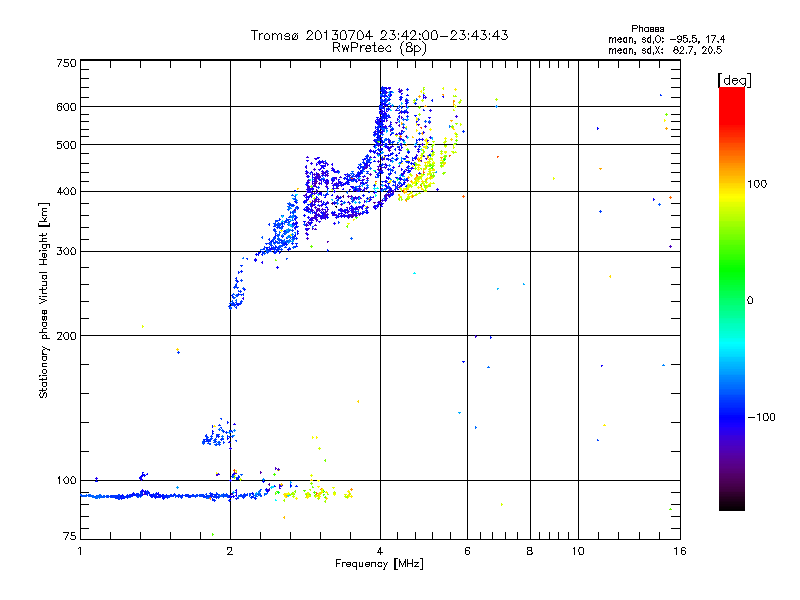Click the '[deg]' colorbar unit label
The width and height of the screenshot is (800, 600).
734,80
